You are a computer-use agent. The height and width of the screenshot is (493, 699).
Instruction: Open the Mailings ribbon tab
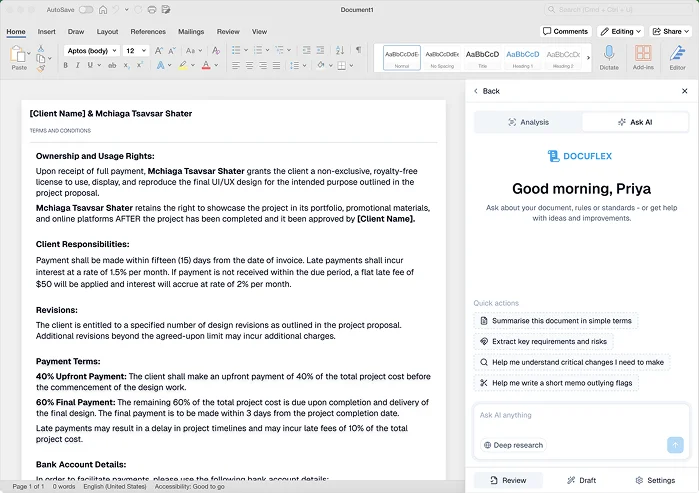pos(191,31)
